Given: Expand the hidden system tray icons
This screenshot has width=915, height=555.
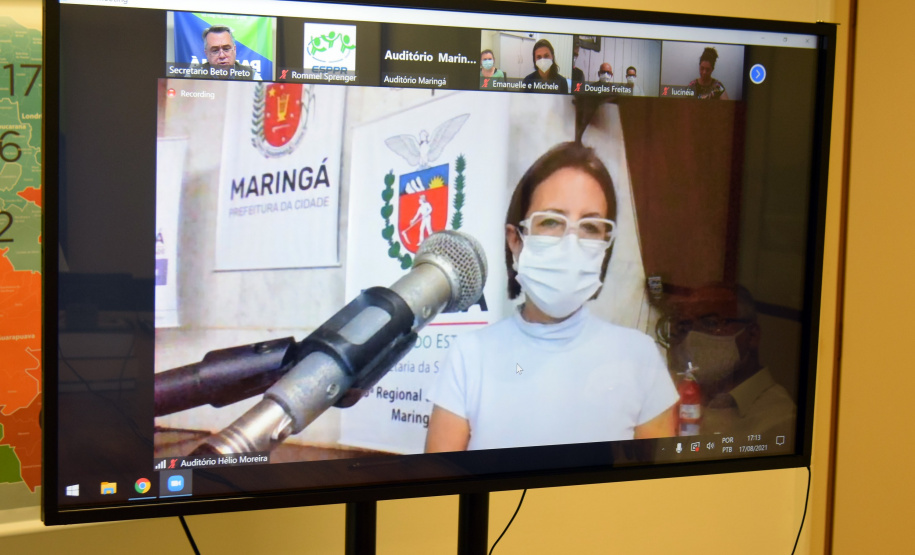Looking at the screenshot, I should coord(662,449).
